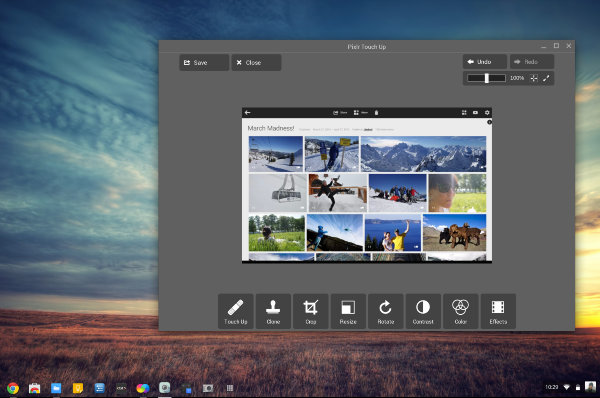Minimize the Pixlr Touch Up window

click(x=544, y=46)
